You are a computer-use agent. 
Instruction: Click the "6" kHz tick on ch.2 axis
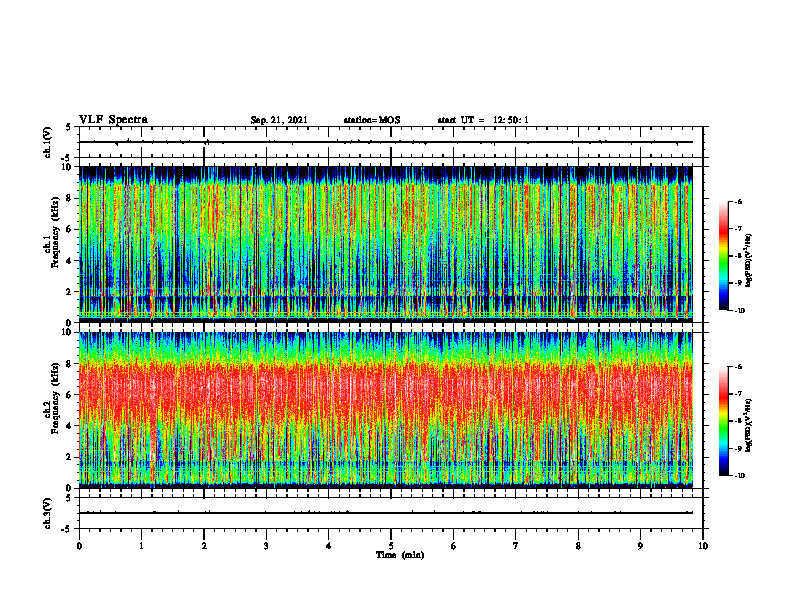69,395
